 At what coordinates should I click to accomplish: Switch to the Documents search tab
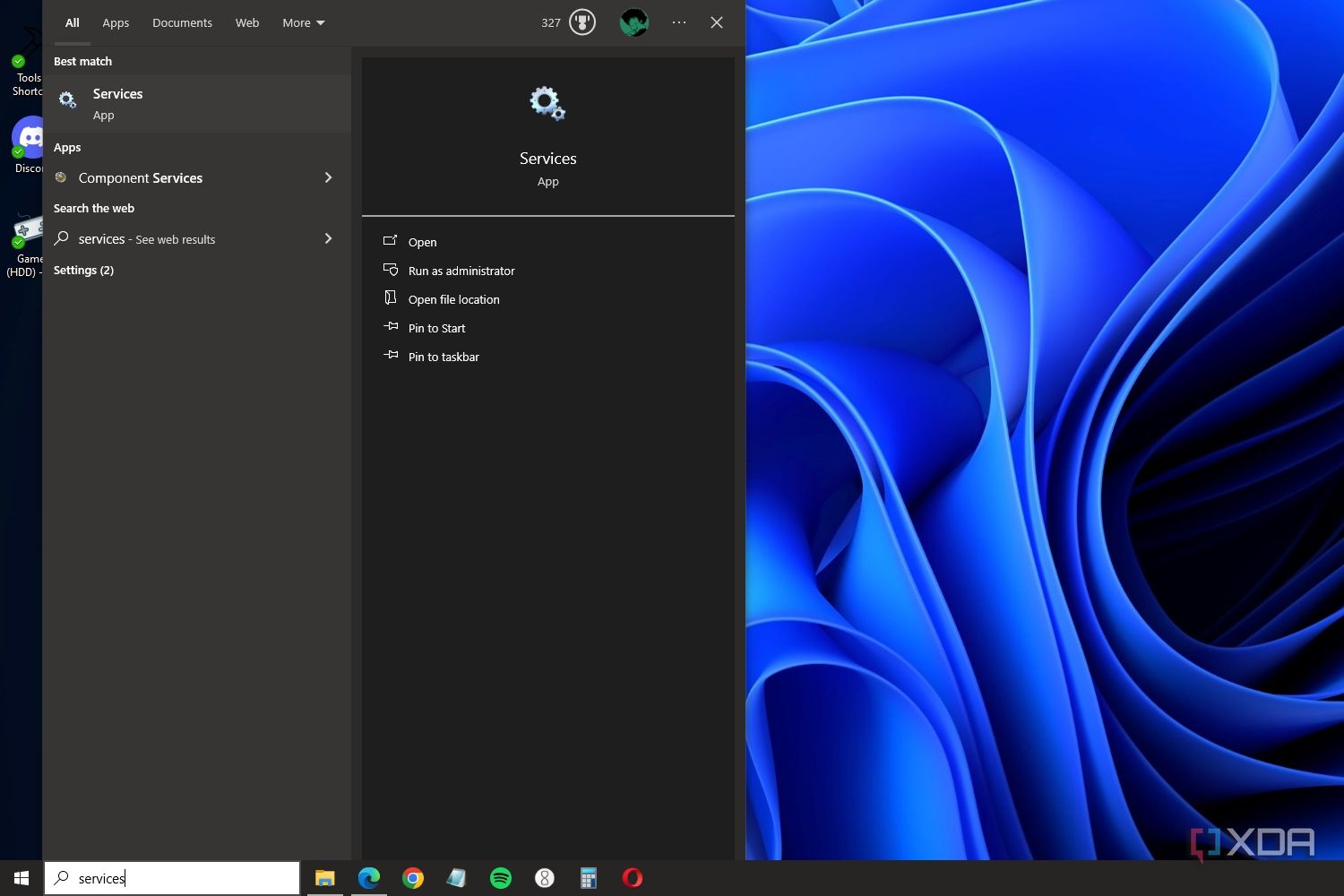pos(182,22)
